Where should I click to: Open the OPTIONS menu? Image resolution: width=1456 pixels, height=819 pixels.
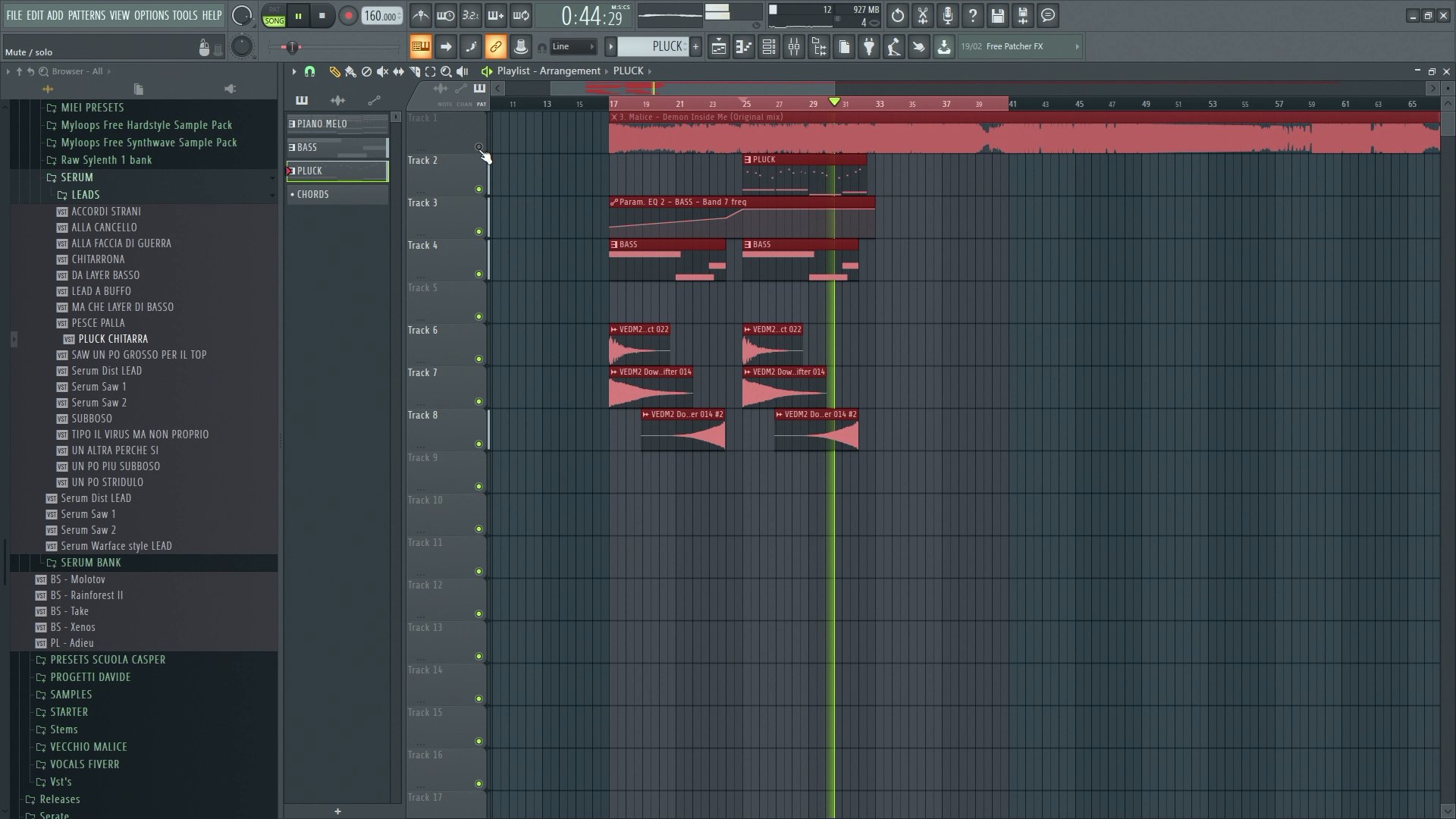(x=151, y=15)
